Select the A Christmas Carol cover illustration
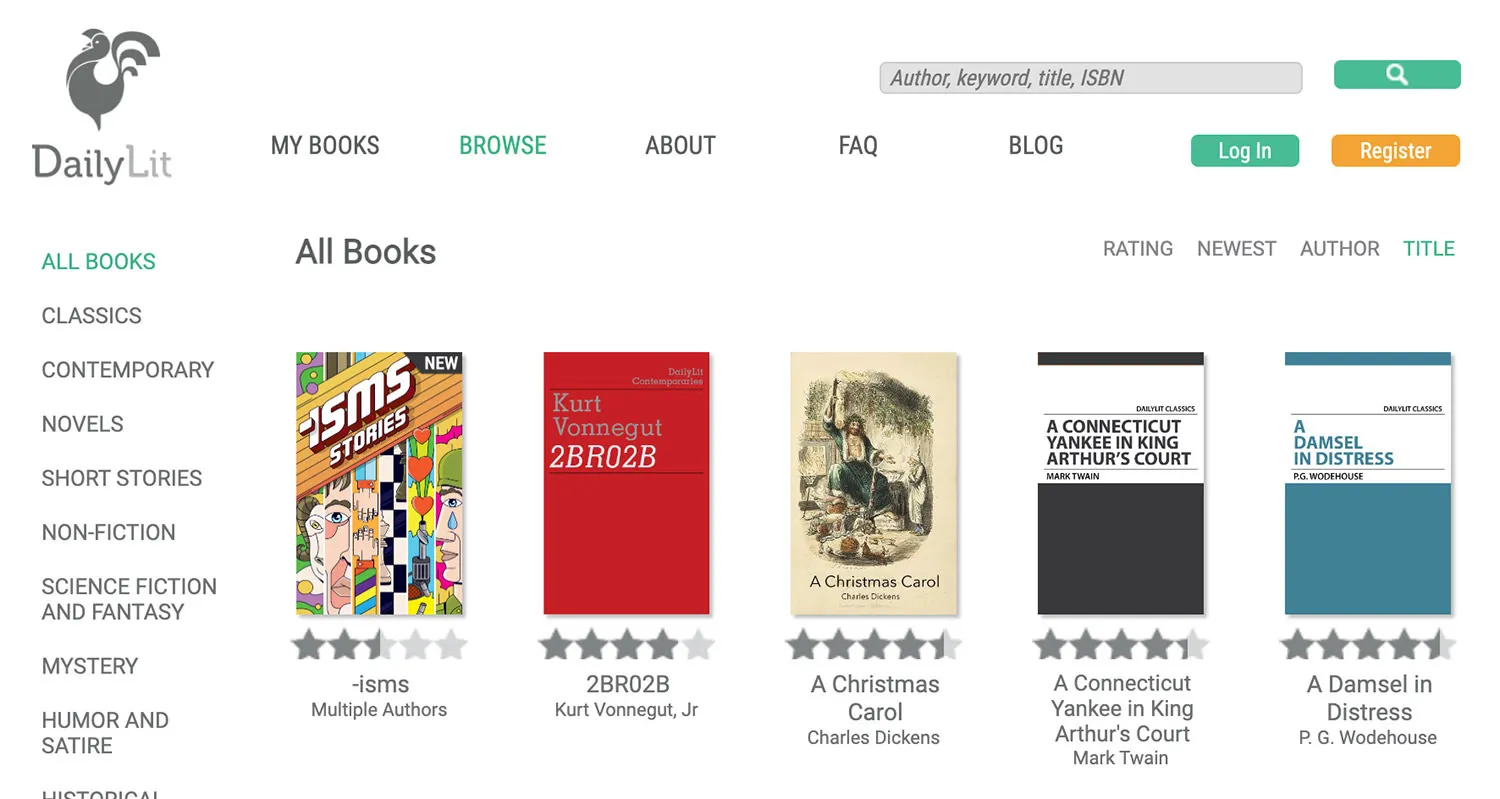This screenshot has width=1500, height=799. pyautogui.click(x=873, y=483)
